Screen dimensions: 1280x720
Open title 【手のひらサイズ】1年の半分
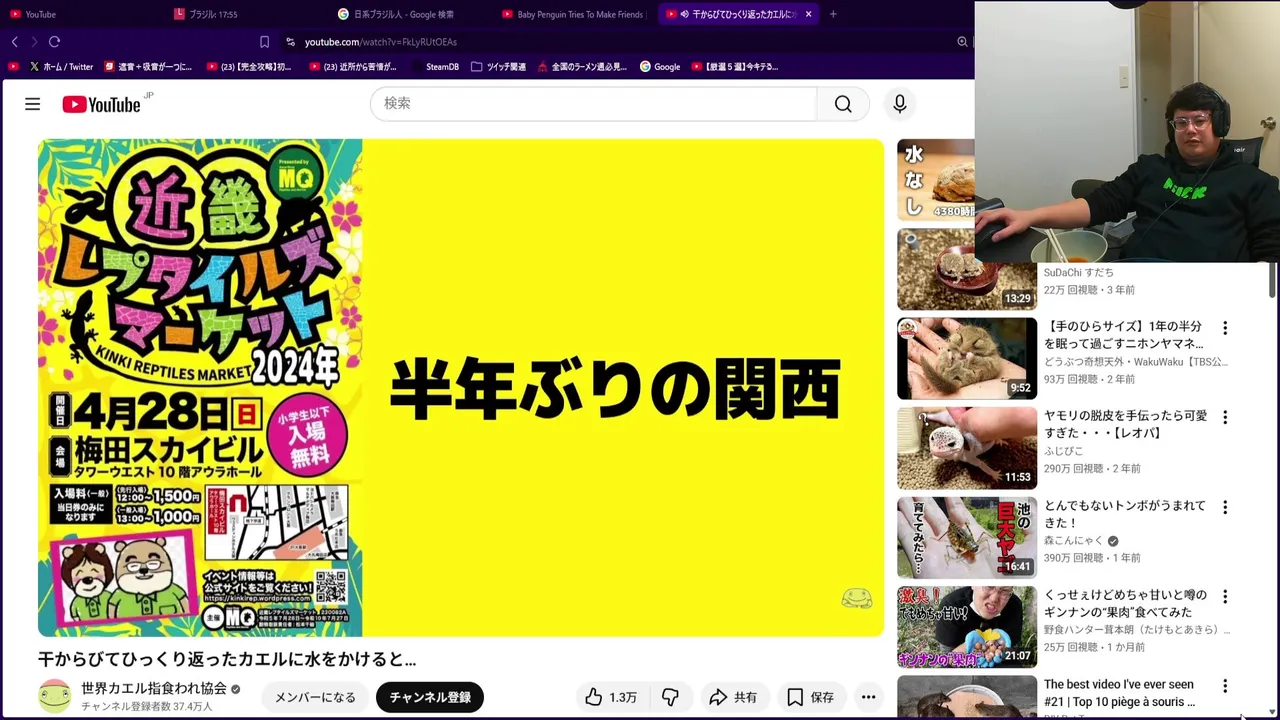[1123, 335]
